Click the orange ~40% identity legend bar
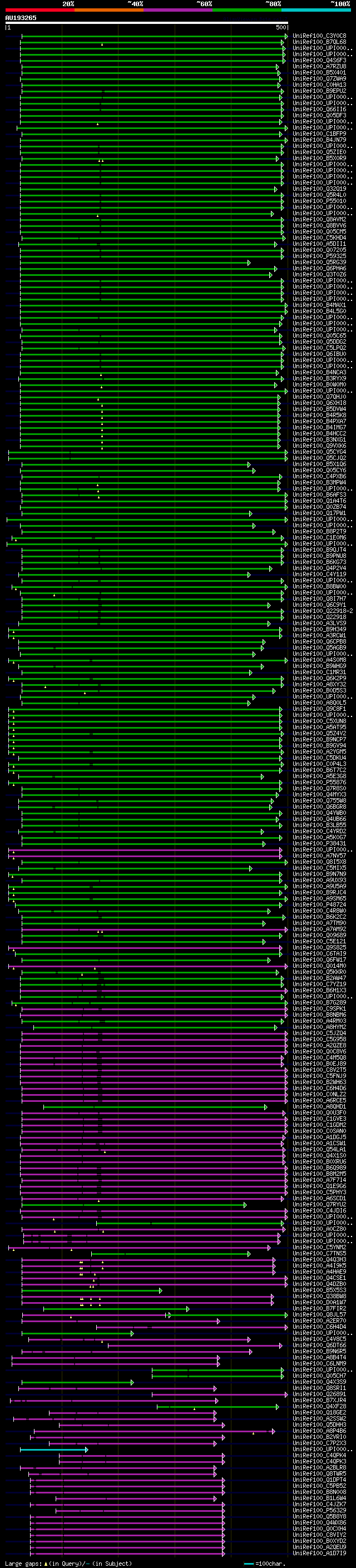This screenshot has width=356, height=1568. [x=109, y=10]
